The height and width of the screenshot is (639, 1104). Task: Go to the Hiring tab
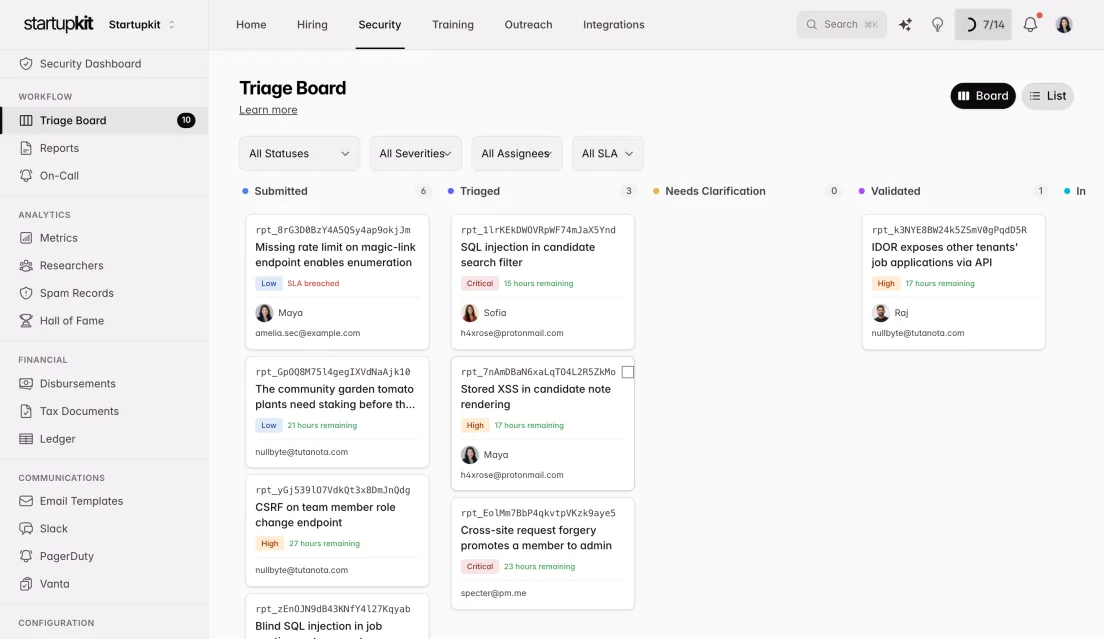[312, 25]
